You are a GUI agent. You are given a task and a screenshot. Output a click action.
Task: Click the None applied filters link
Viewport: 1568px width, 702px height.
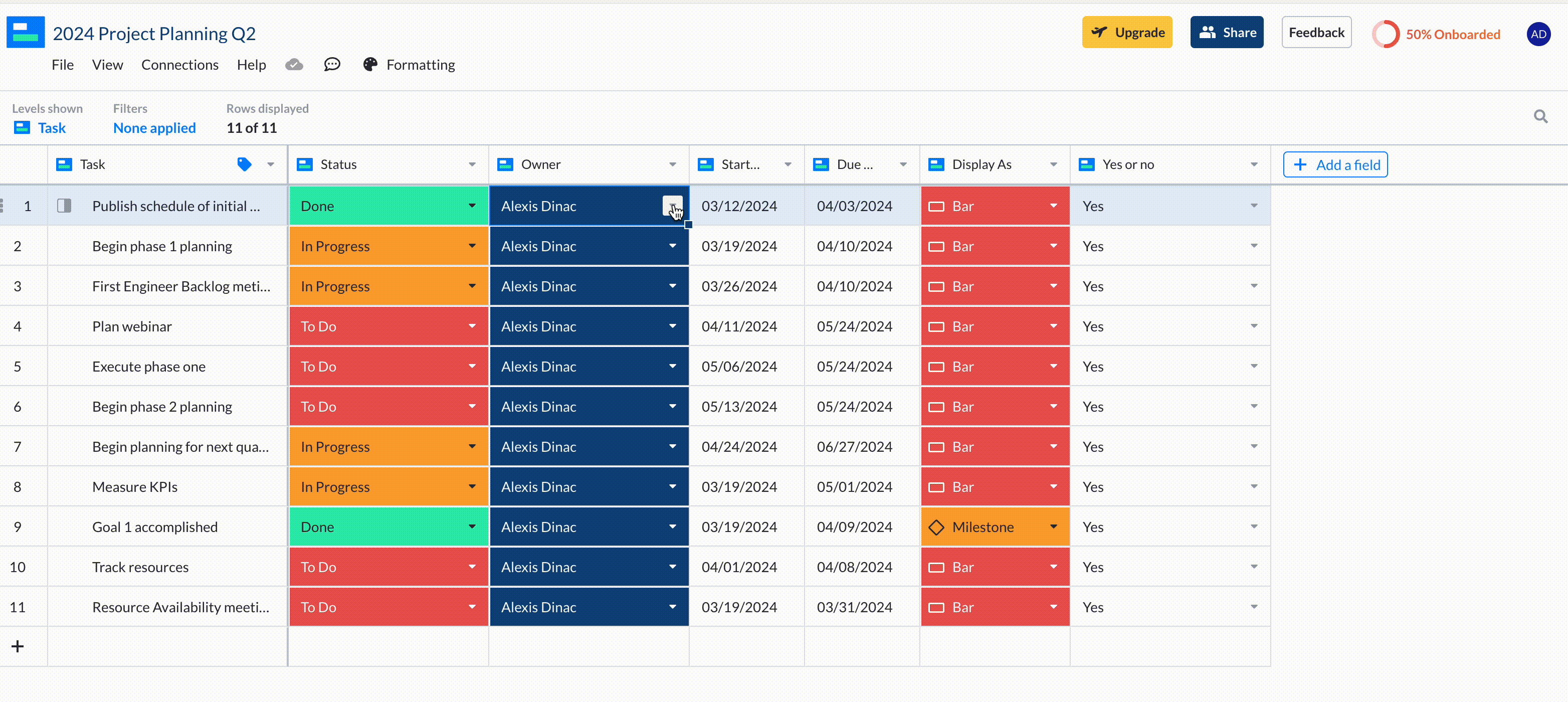[x=154, y=128]
